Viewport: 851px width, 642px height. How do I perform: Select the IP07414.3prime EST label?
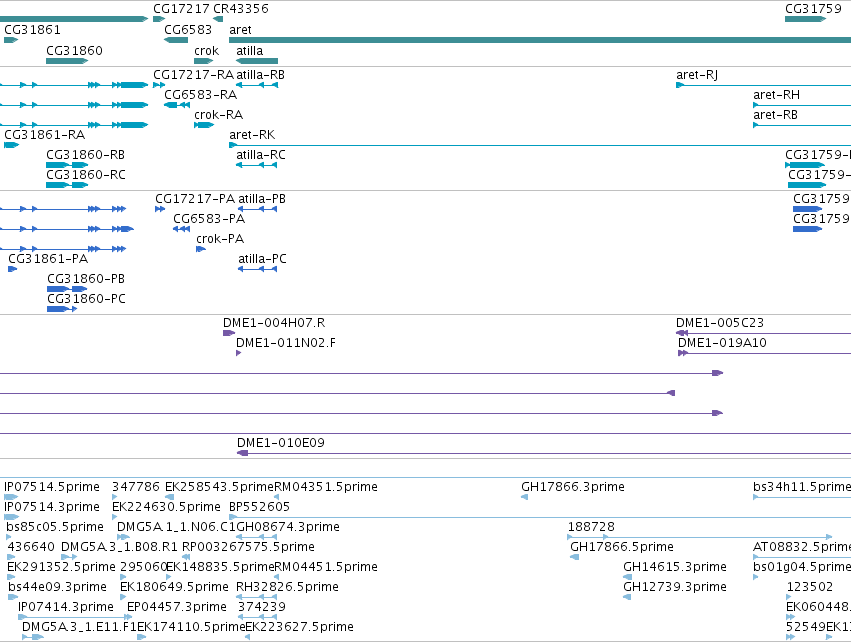66,606
